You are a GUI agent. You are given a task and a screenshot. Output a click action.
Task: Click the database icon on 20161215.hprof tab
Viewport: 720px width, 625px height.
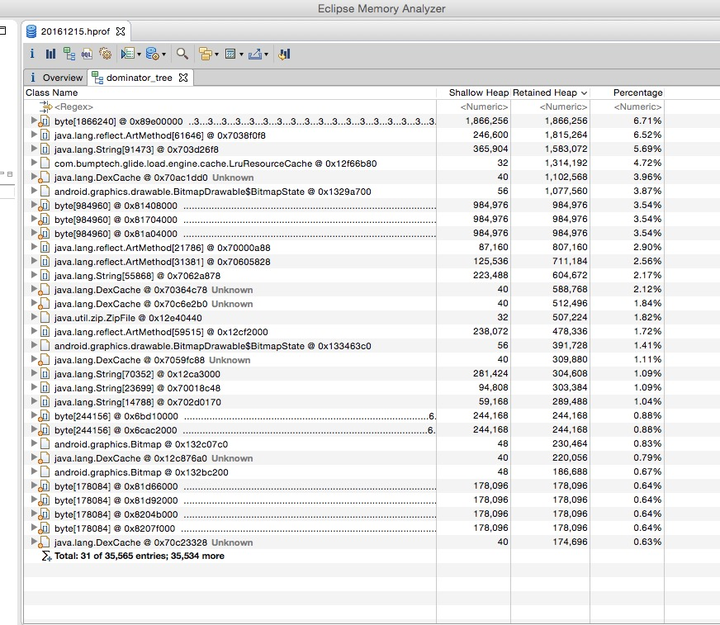coord(31,31)
